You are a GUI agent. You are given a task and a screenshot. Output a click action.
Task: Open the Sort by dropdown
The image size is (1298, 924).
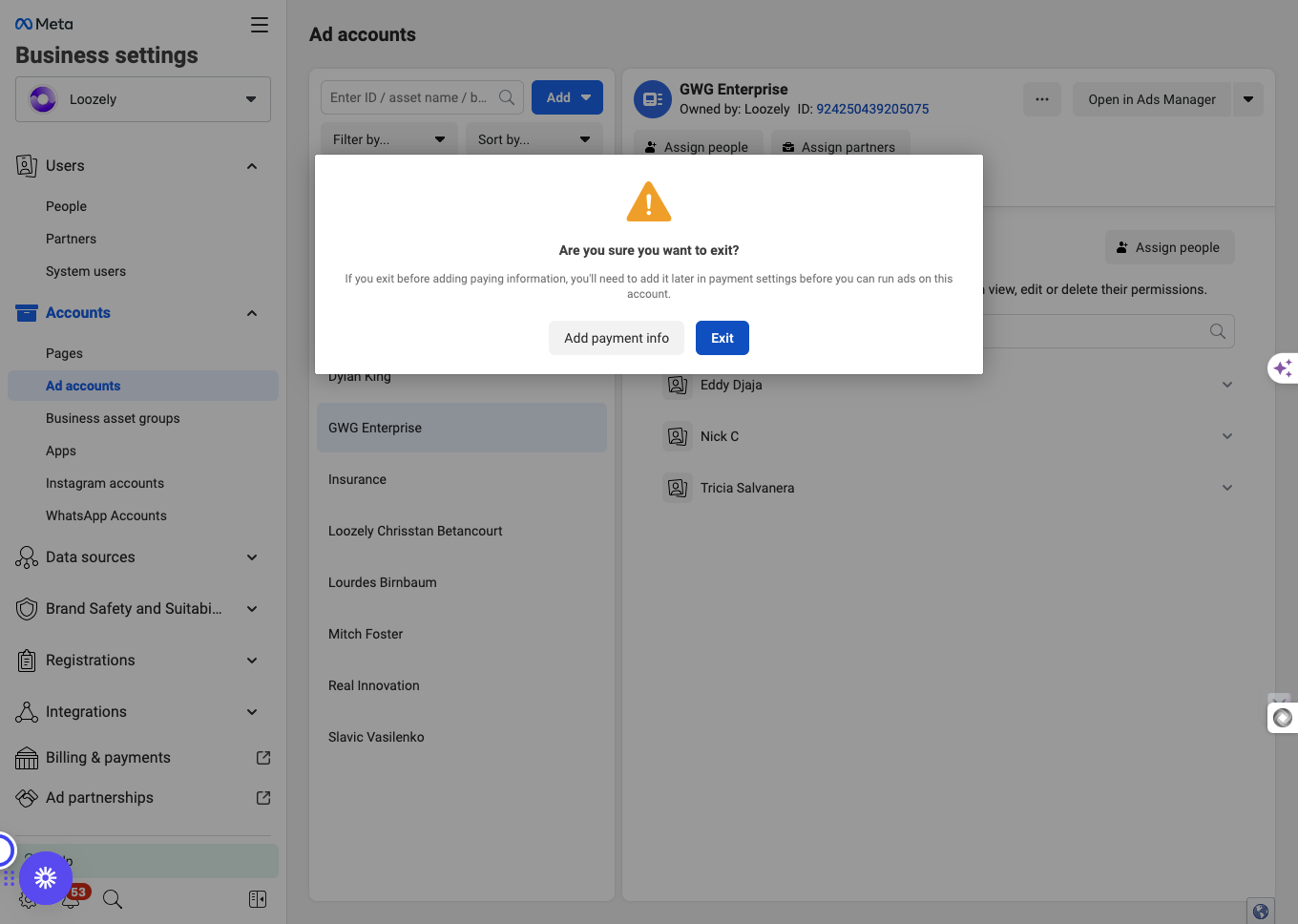pyautogui.click(x=534, y=139)
